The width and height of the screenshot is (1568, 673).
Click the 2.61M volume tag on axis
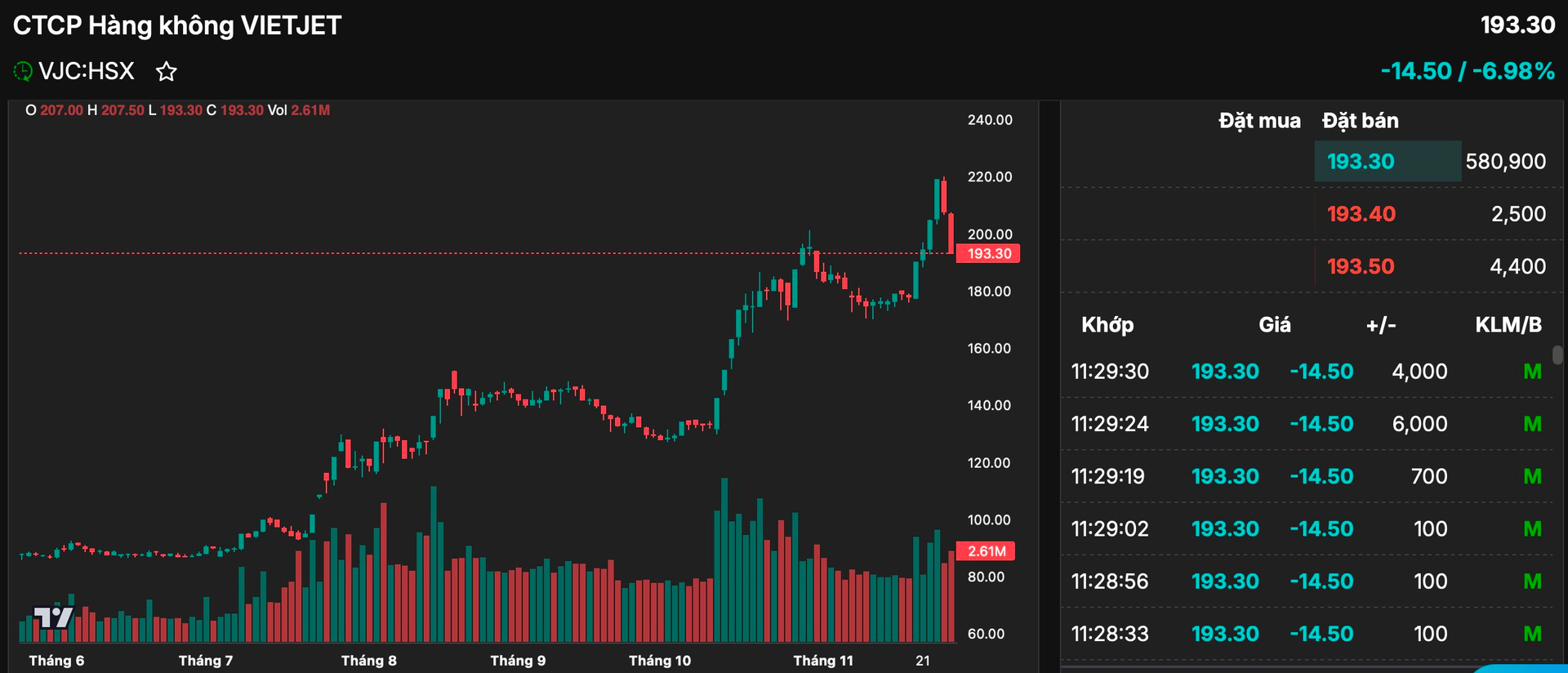986,551
